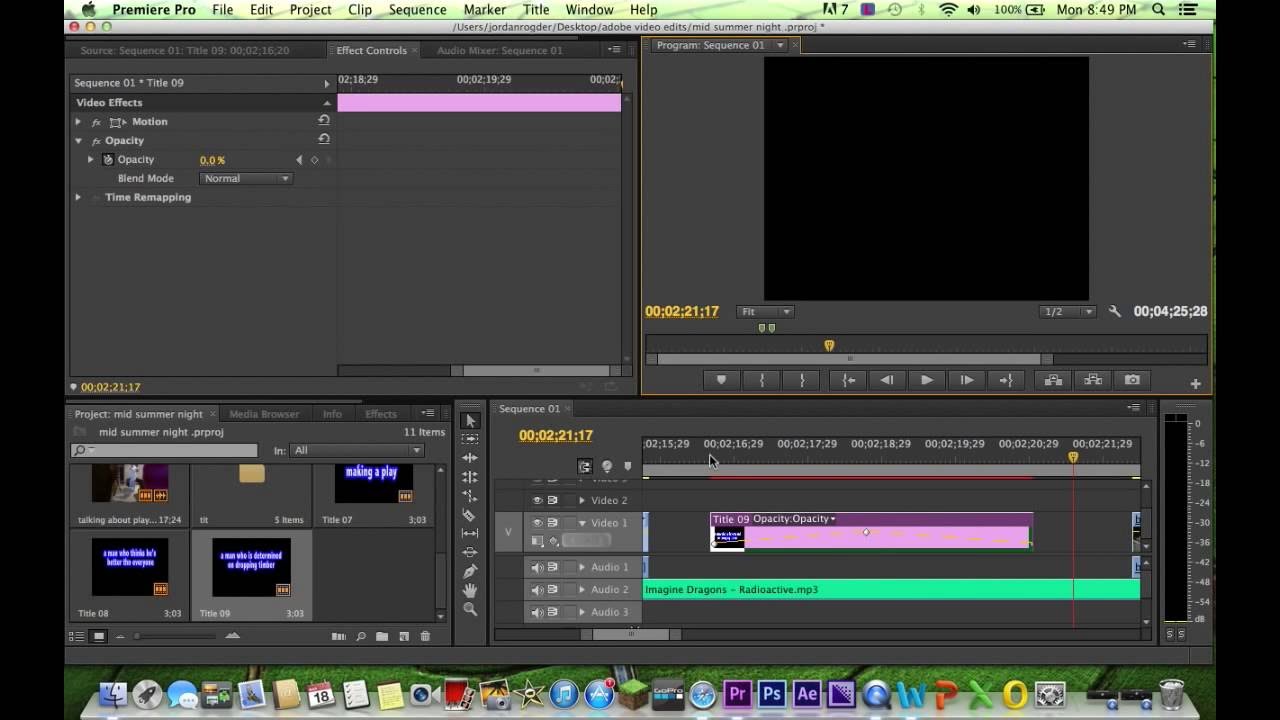Activate the Hand tool
The image size is (1280, 720).
click(x=470, y=590)
